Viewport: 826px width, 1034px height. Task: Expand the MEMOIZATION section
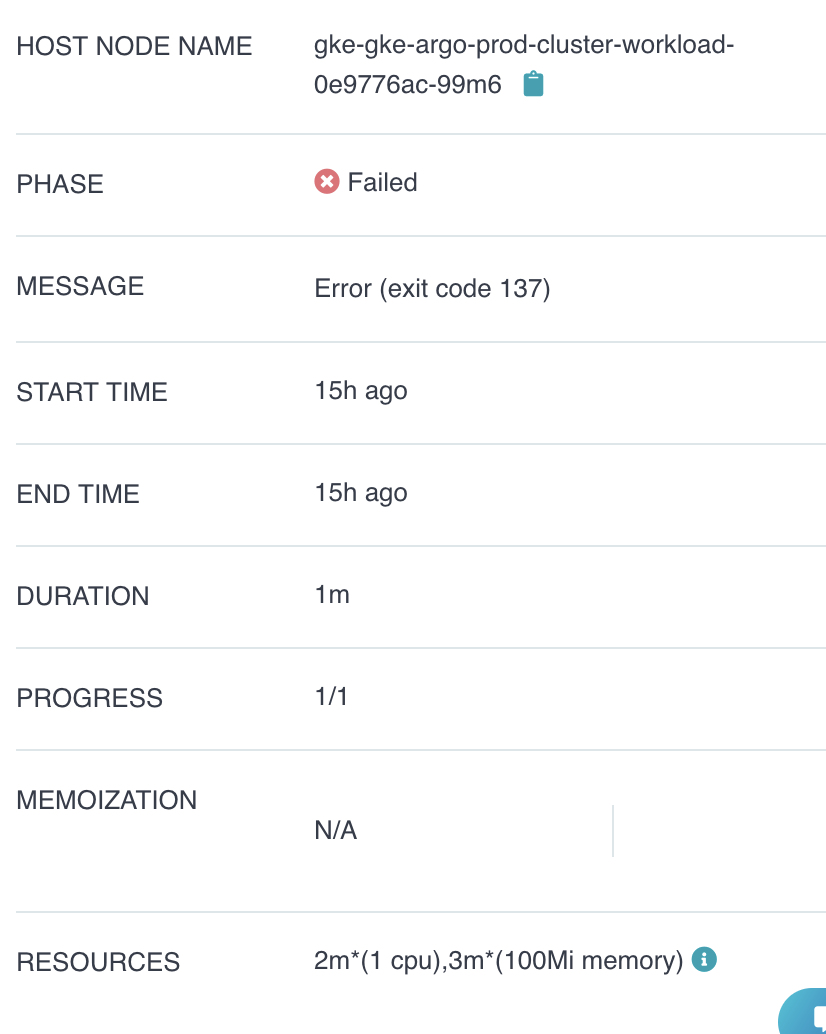106,800
